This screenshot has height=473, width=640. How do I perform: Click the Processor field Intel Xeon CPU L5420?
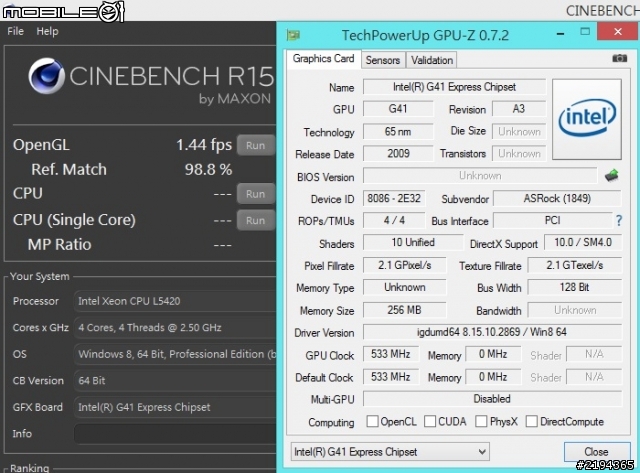pyautogui.click(x=175, y=301)
